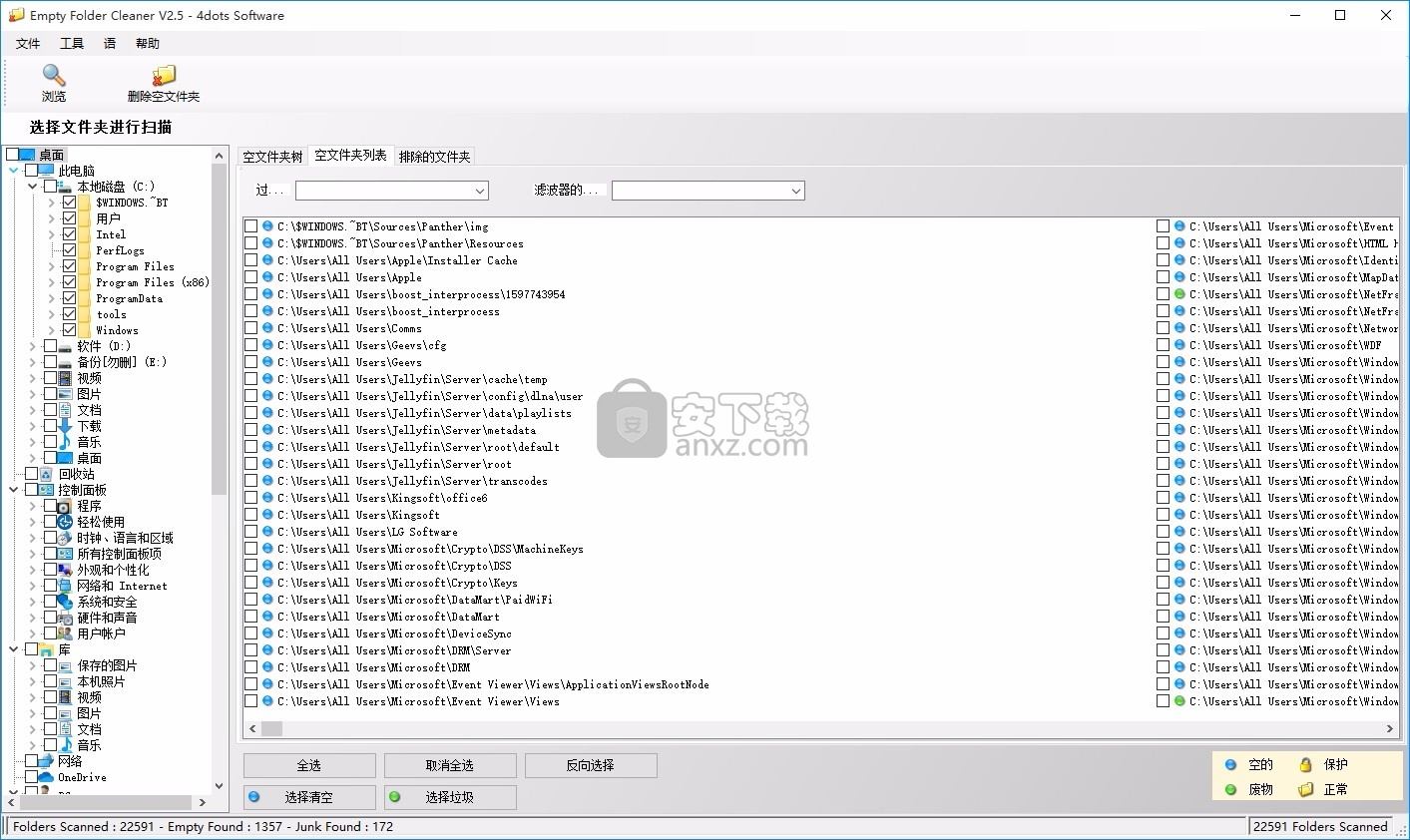
Task: Click the 取消全选 button
Action: 450,765
